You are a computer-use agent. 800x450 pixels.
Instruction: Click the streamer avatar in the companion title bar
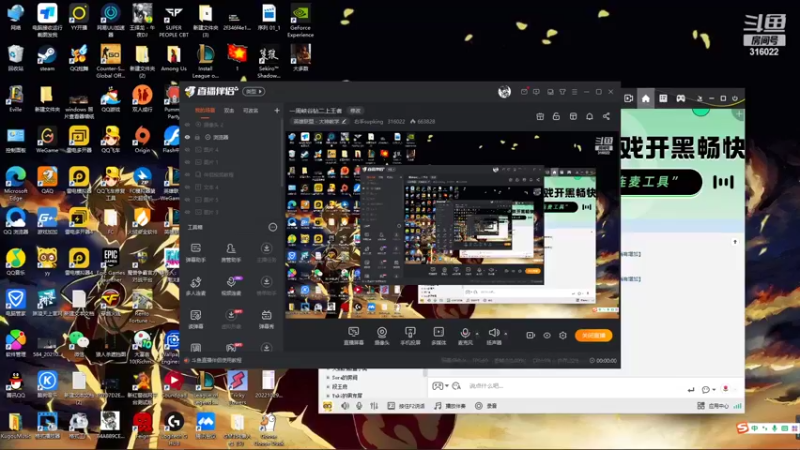point(504,91)
